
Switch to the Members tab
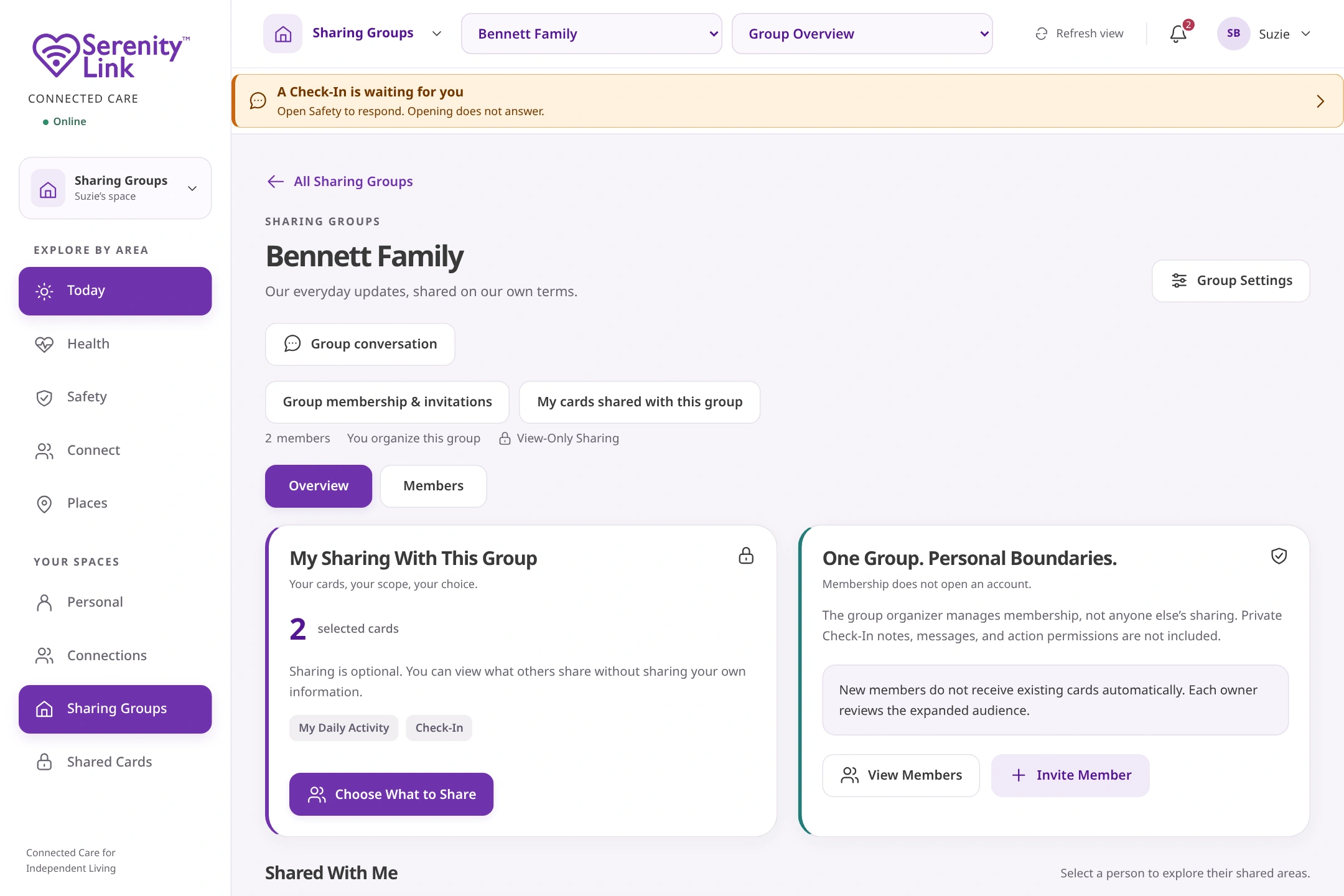point(433,486)
